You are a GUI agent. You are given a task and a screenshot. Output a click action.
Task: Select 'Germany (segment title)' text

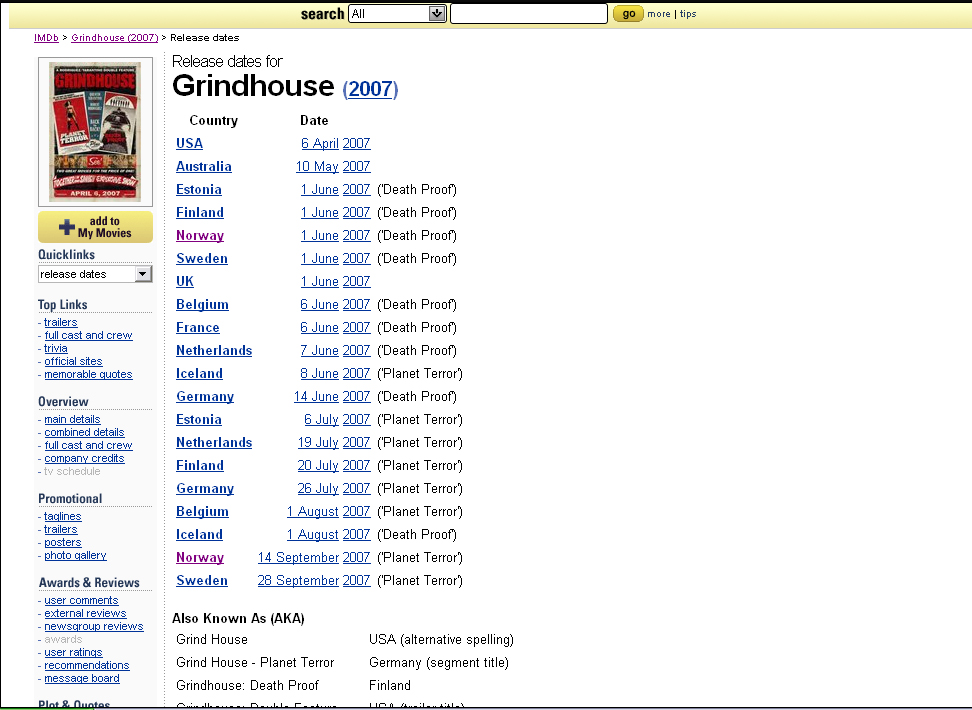(439, 663)
